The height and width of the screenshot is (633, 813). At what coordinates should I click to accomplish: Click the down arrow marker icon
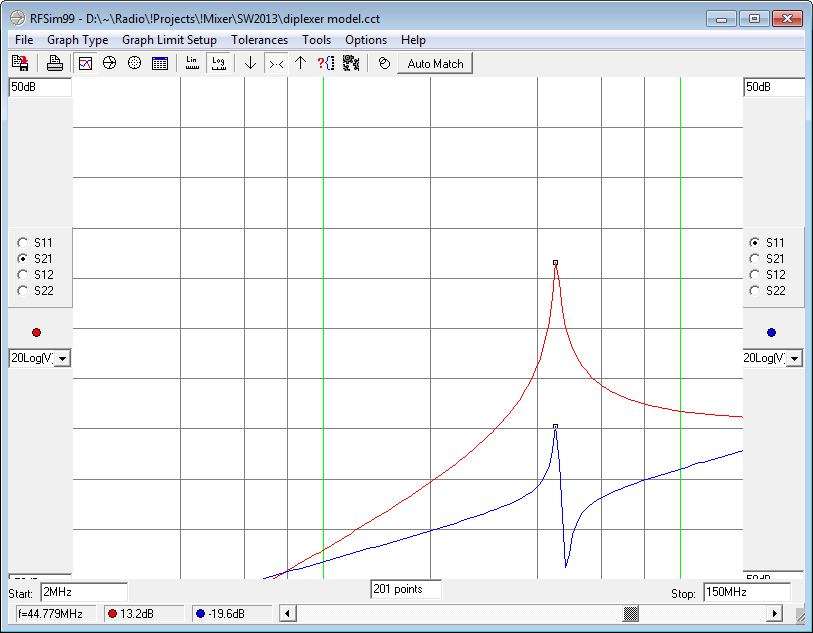pos(250,63)
